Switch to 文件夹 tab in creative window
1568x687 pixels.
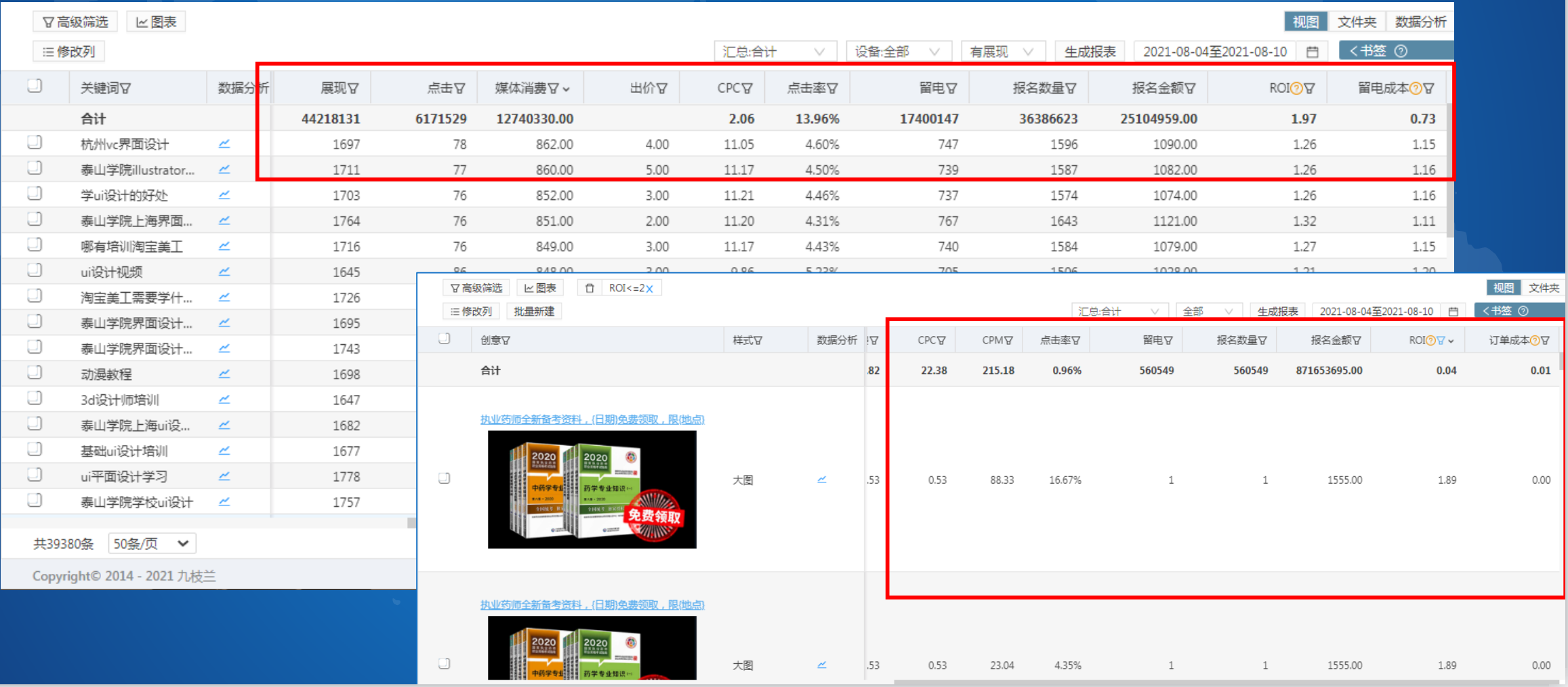tap(1544, 288)
